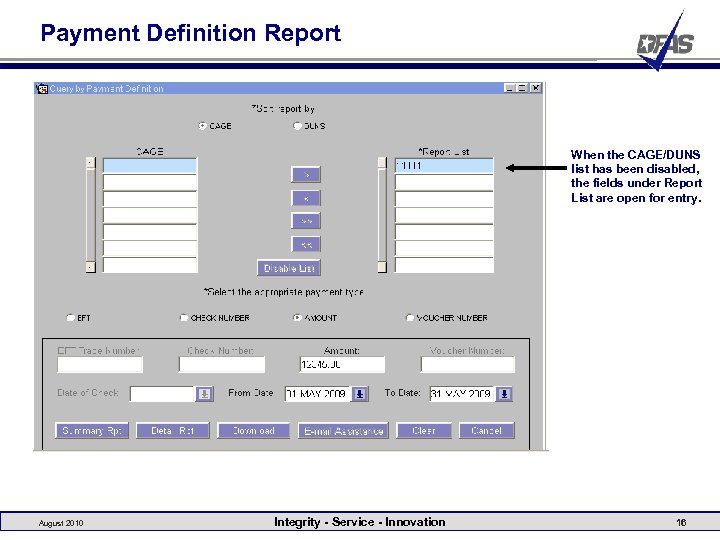Choose the EFT payment type
Viewport: 720px width, 540px height.
70,317
